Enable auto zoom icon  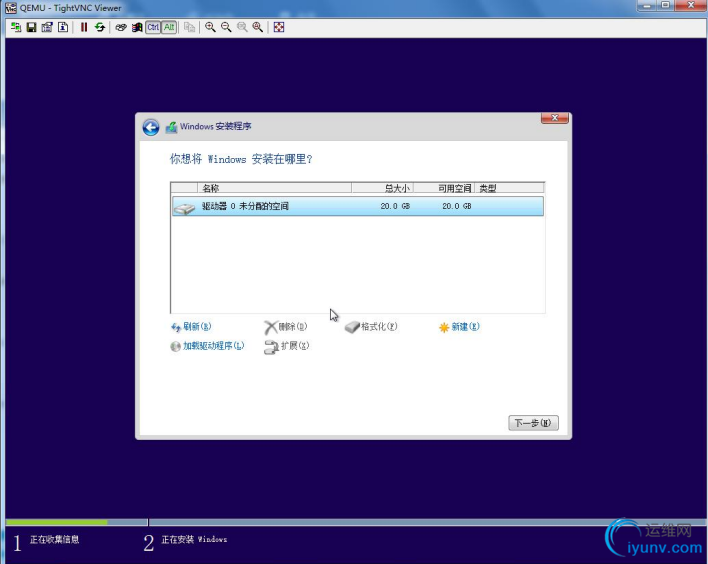[x=258, y=27]
